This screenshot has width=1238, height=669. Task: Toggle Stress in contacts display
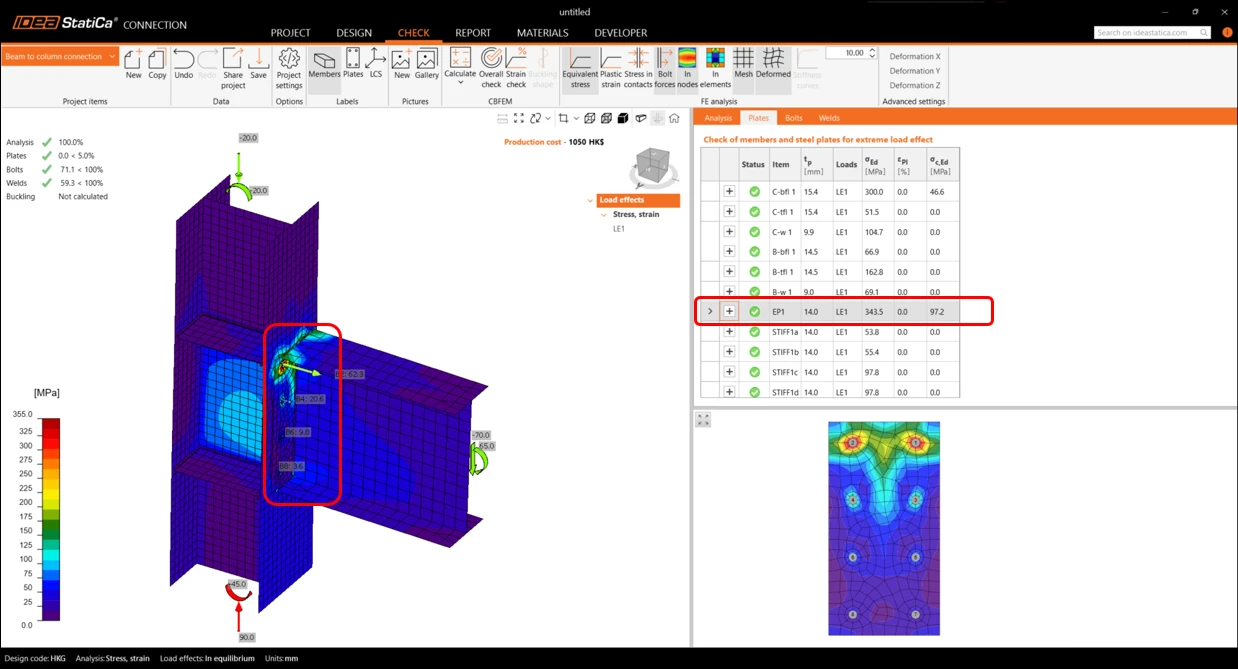click(x=638, y=67)
